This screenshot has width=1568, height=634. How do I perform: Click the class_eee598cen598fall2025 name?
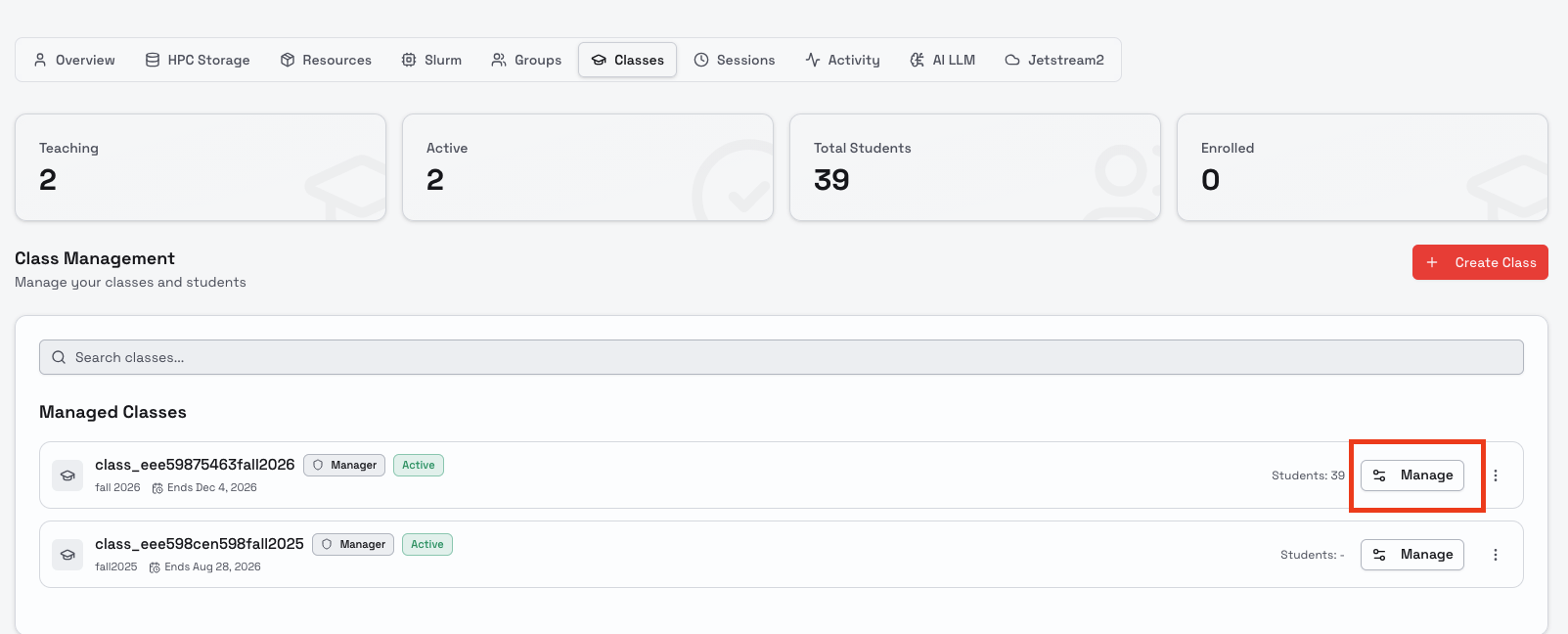pyautogui.click(x=200, y=544)
